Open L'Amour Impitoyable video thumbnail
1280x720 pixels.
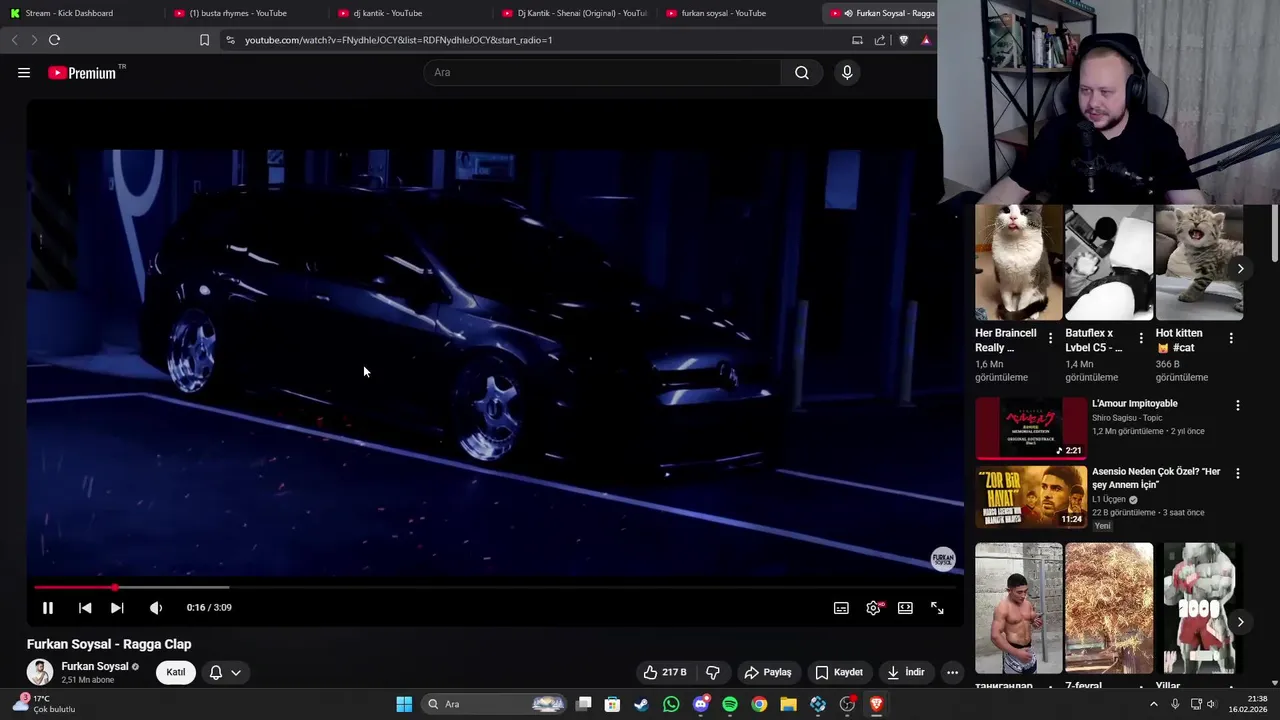(1031, 428)
